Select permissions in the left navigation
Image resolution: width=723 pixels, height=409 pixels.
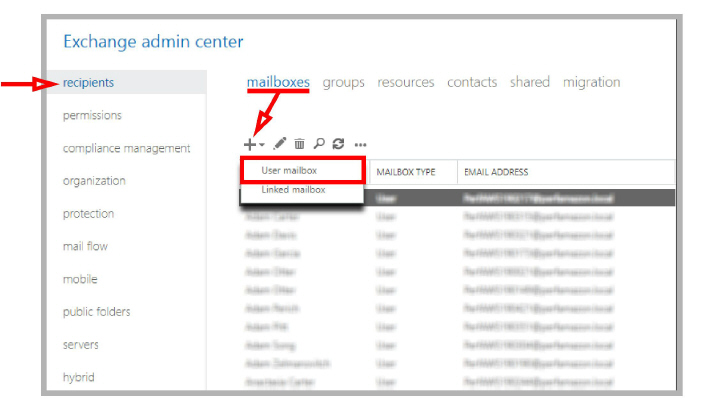tap(92, 115)
